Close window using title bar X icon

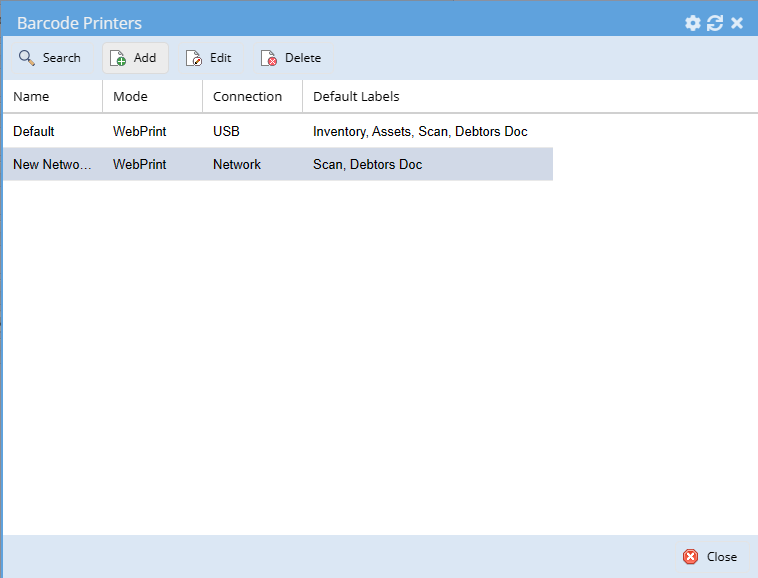pos(737,23)
